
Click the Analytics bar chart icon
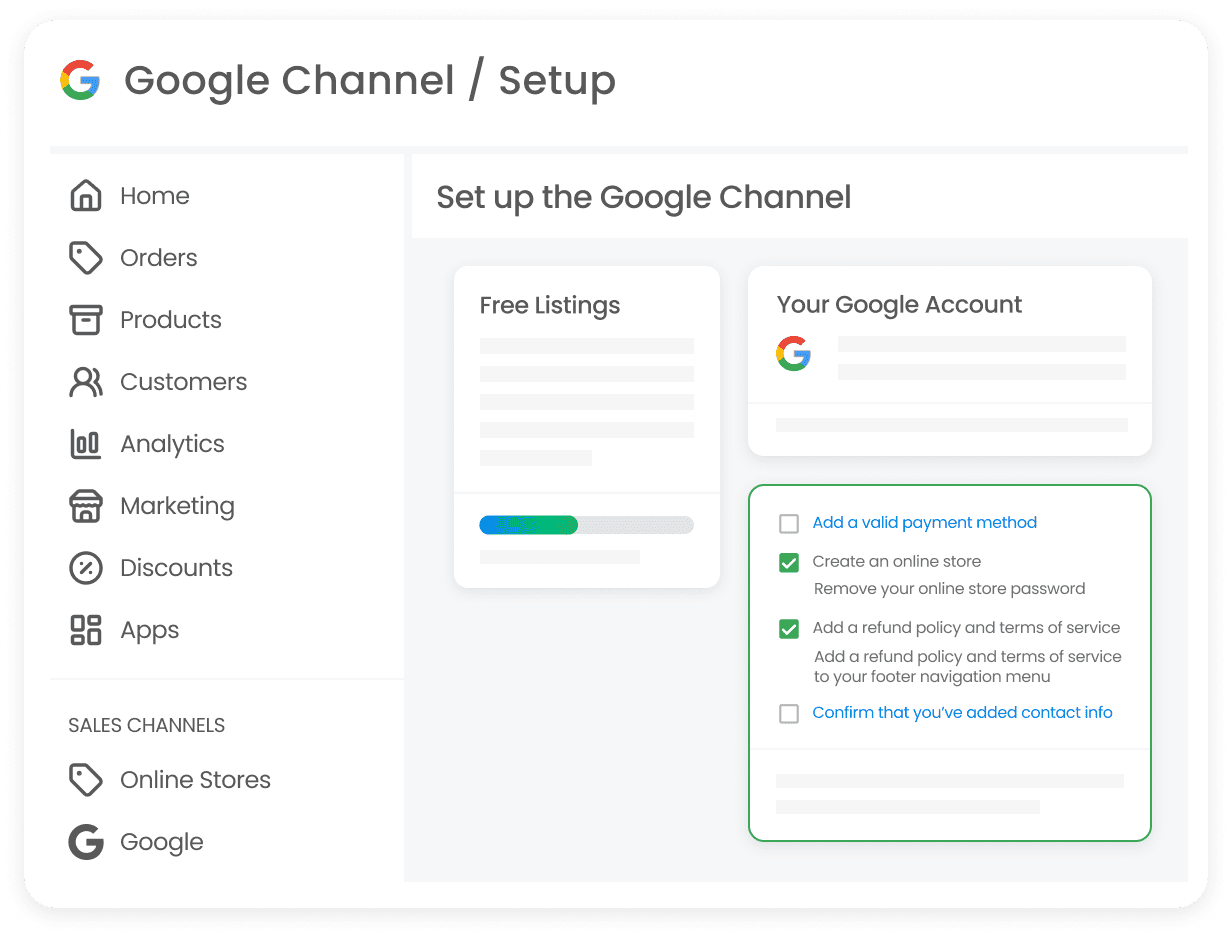coord(86,443)
